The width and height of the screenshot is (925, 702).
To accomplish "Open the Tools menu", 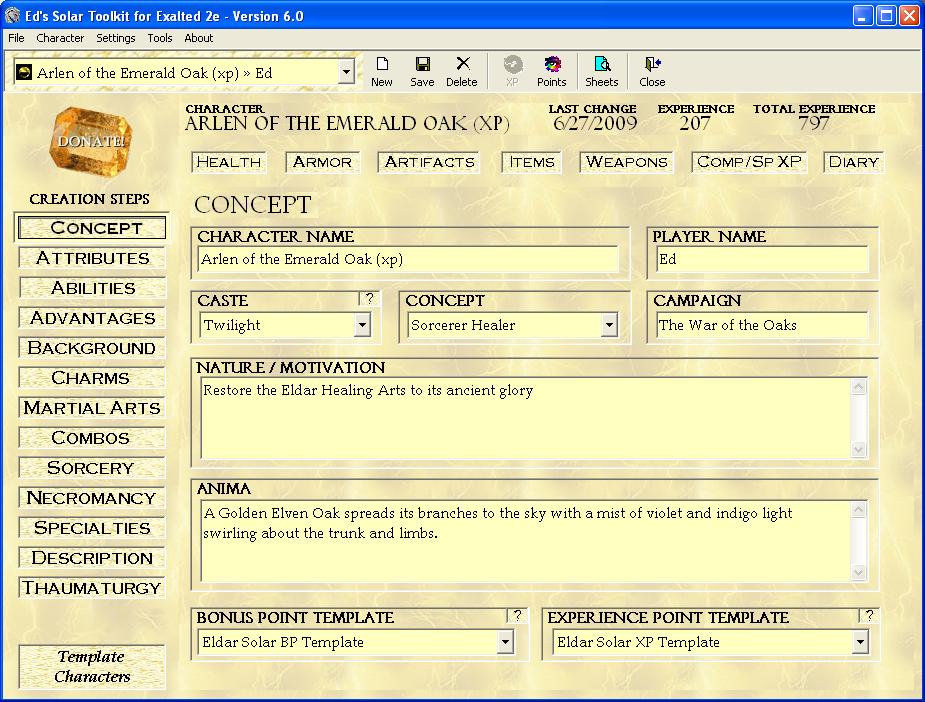I will point(160,38).
